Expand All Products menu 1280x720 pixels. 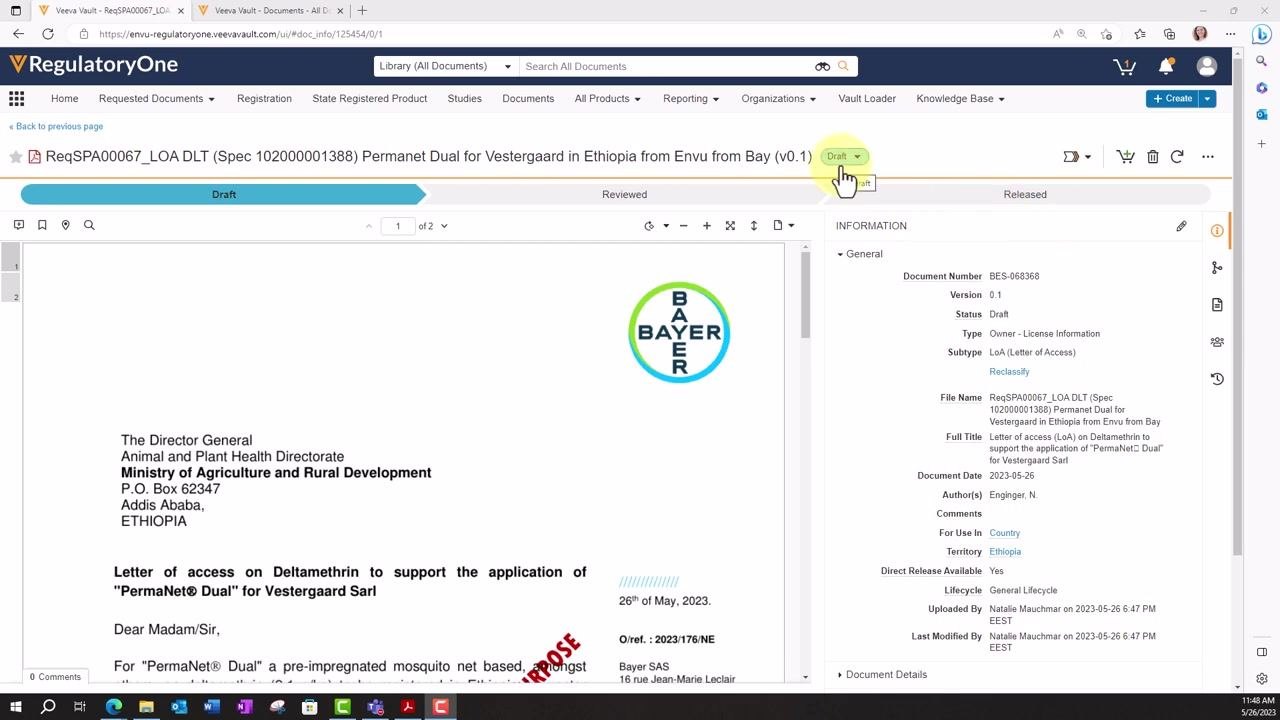coord(608,98)
